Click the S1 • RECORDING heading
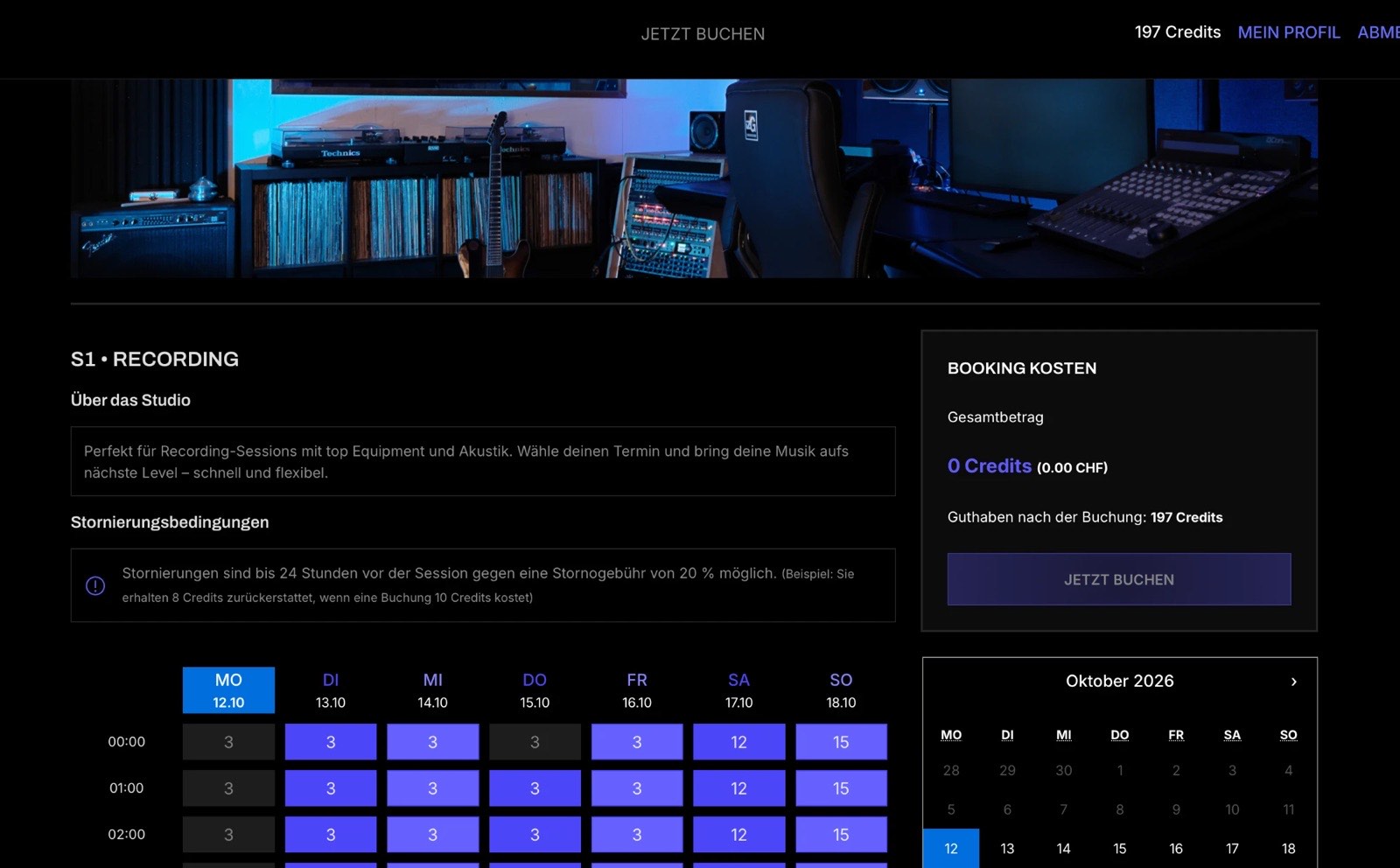 tap(155, 360)
